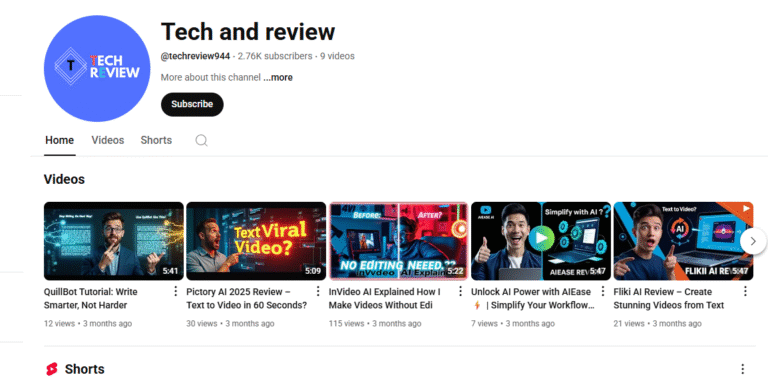Click the channel search magnifier icon
This screenshot has height=383, width=768.
tap(201, 141)
